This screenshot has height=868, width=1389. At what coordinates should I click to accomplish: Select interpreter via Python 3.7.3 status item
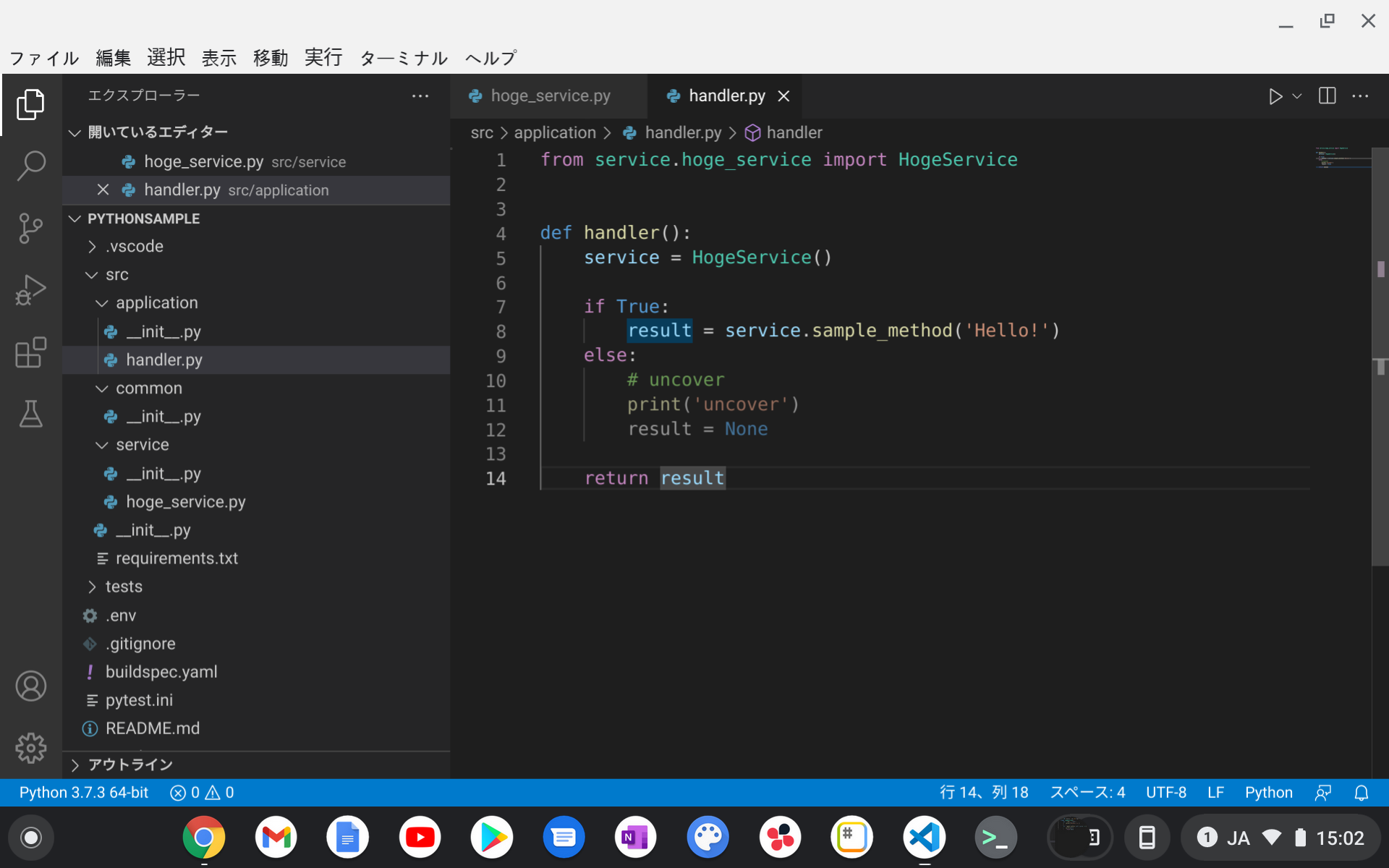coord(82,792)
